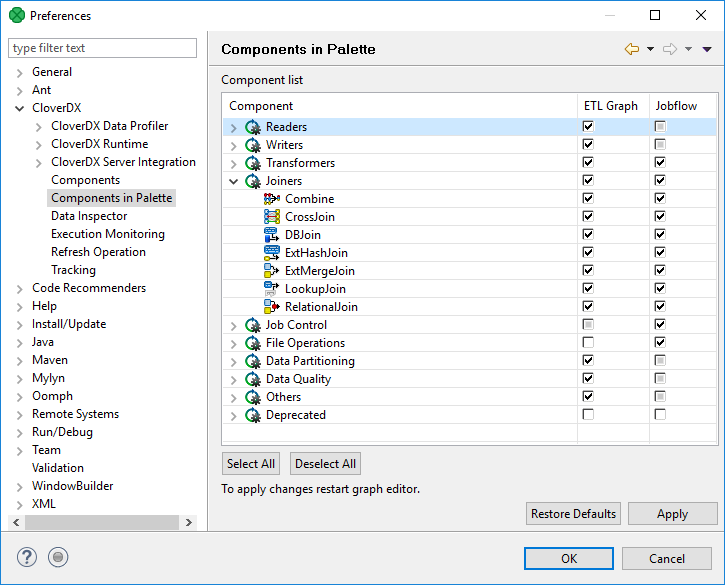Uncheck ETL Graph checkbox for Writers
This screenshot has width=725, height=585.
588,145
